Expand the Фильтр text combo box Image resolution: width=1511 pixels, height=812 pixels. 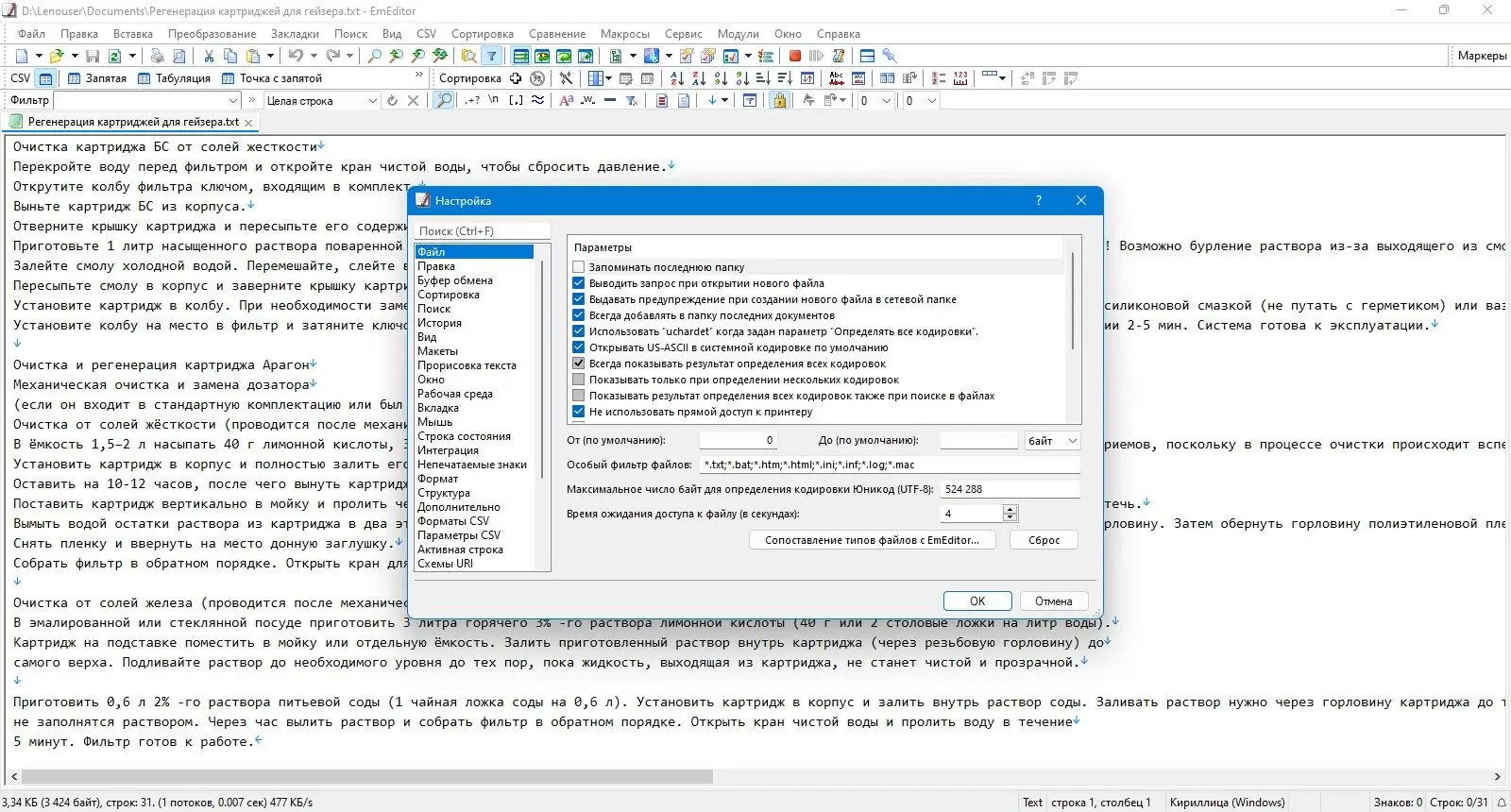click(233, 100)
